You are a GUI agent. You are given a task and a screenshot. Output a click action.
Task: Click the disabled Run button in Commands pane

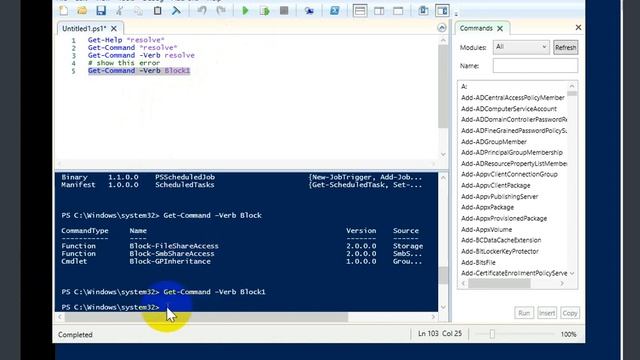pyautogui.click(x=524, y=313)
